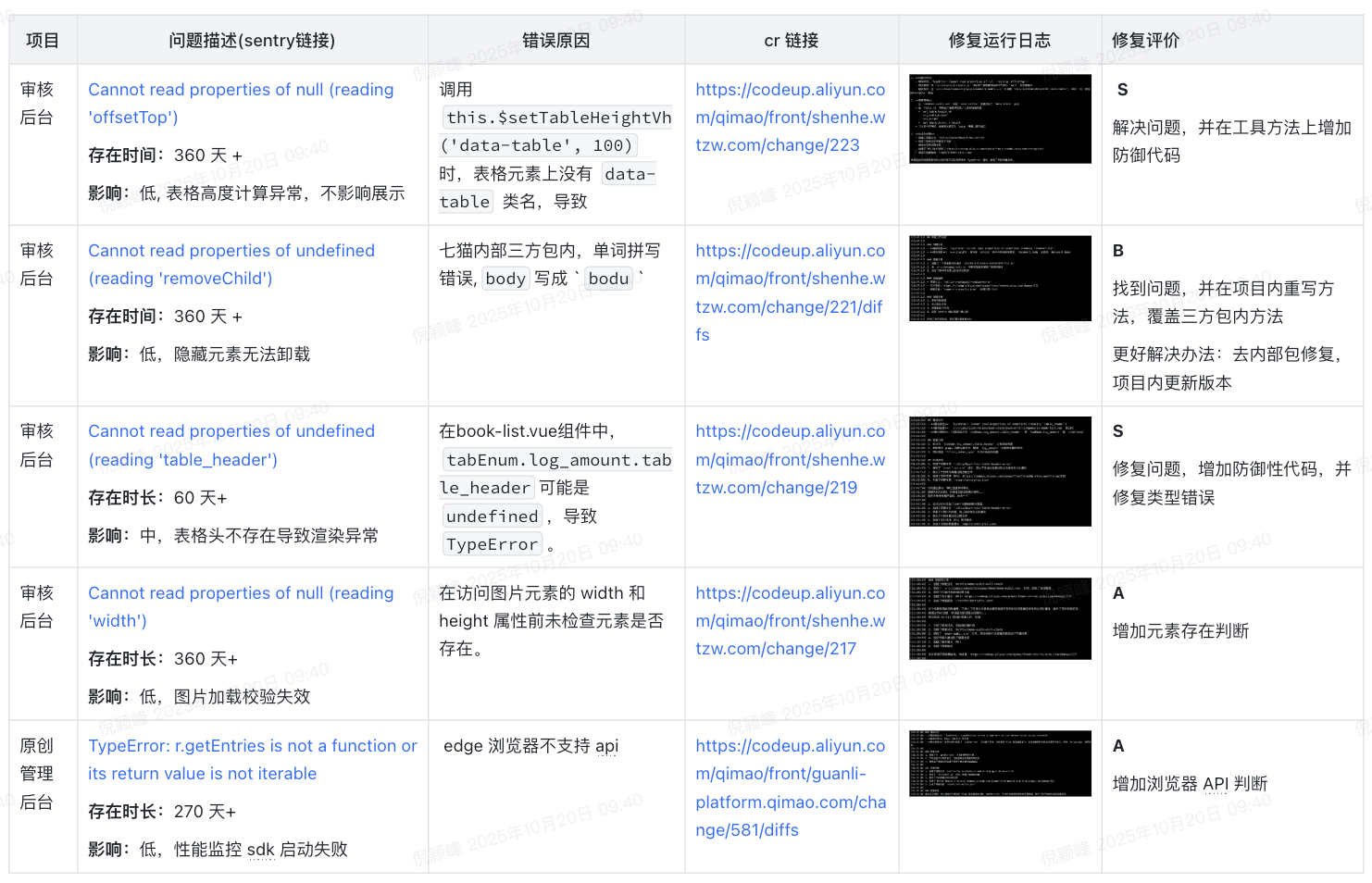Open the codeup change/217 link
This screenshot has height=883, width=1372.
click(x=790, y=622)
